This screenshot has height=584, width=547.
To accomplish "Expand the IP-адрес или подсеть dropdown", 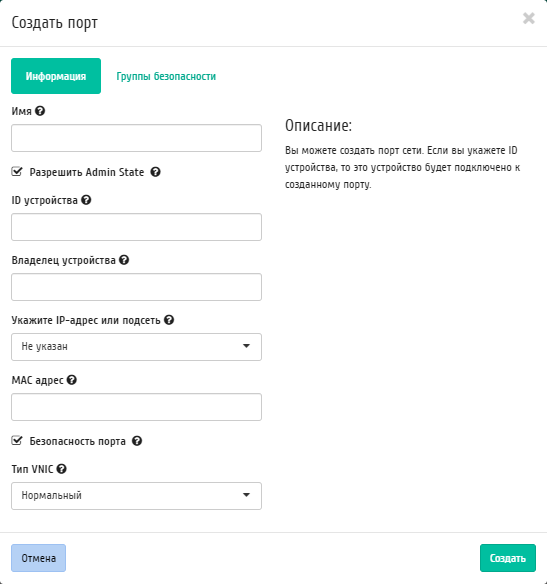I will [x=136, y=347].
